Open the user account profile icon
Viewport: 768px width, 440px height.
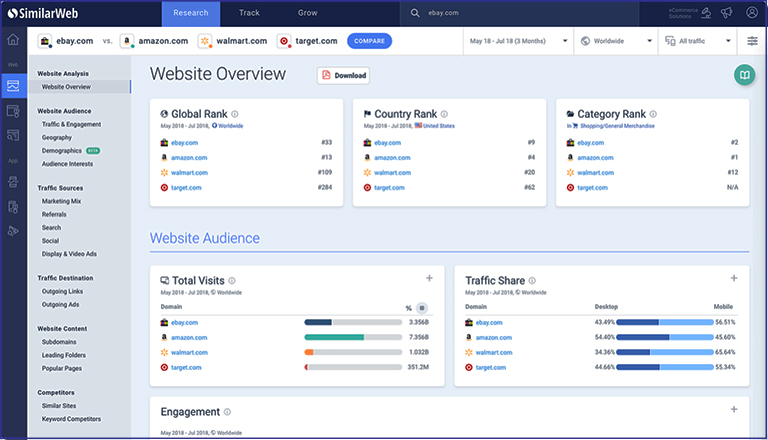click(x=750, y=13)
